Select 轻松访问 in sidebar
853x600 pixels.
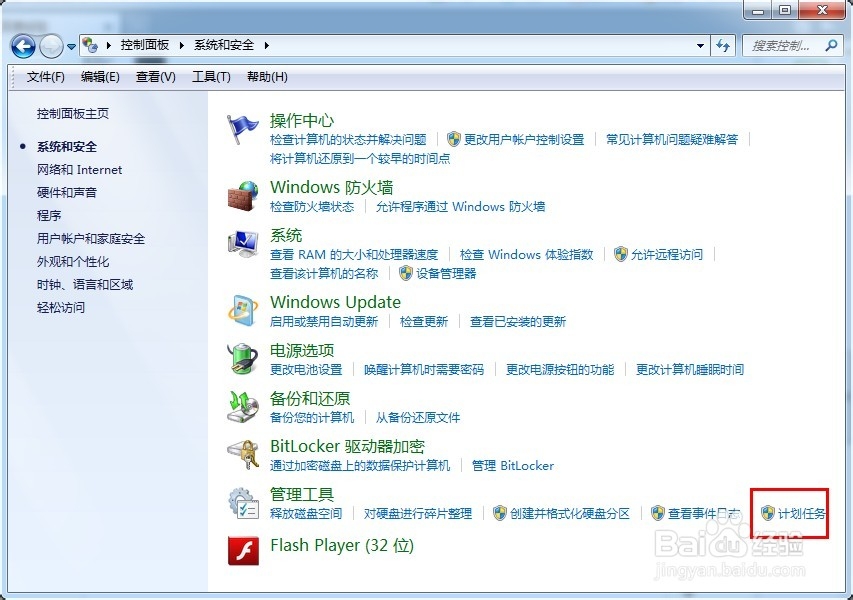pyautogui.click(x=61, y=307)
